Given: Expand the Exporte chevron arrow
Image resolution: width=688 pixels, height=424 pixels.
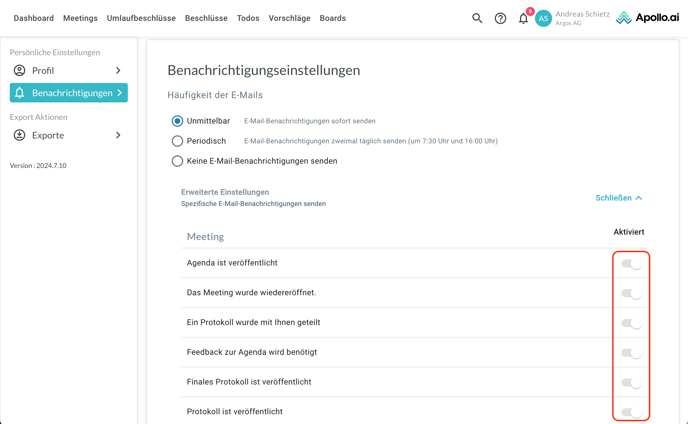Looking at the screenshot, I should 118,135.
